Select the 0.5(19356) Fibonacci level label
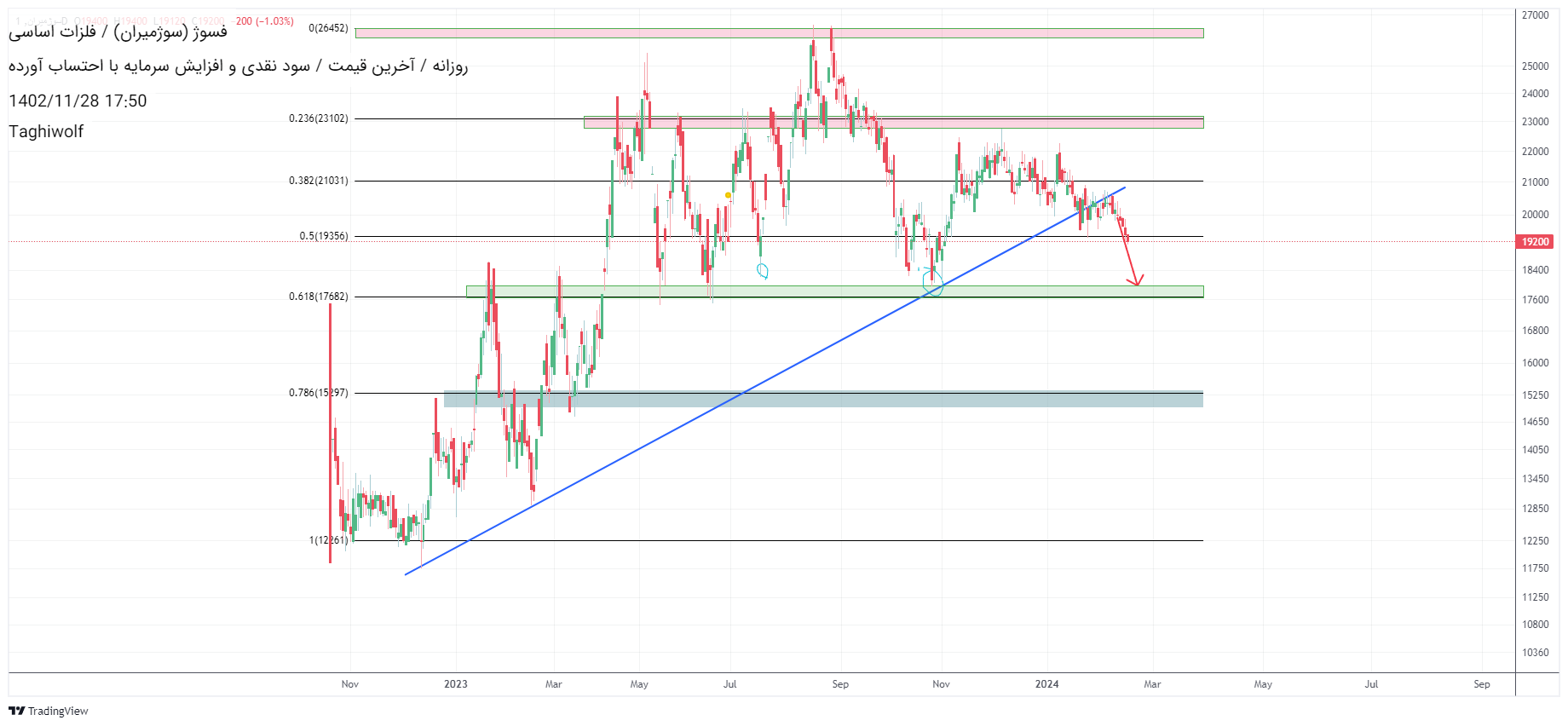 pos(323,236)
